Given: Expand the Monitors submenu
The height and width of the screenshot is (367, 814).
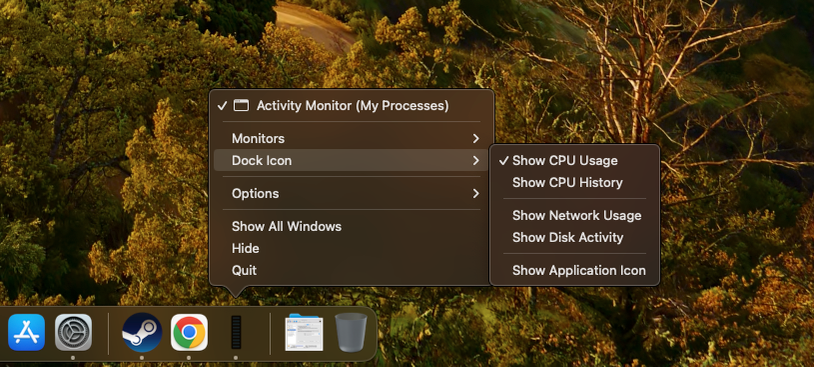Looking at the screenshot, I should coord(351,139).
